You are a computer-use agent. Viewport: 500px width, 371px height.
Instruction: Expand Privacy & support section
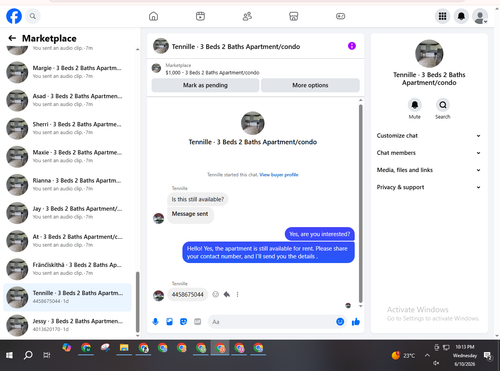(429, 187)
